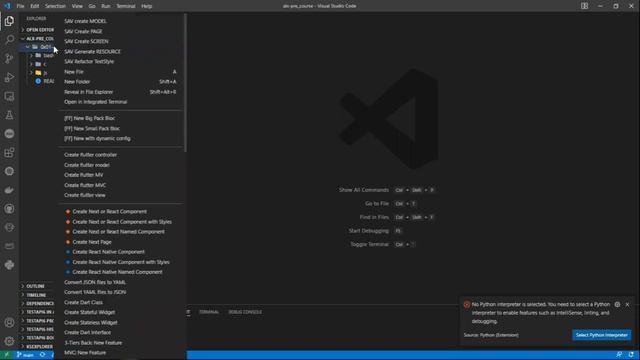Select Convert JSON files to YAML
The height and width of the screenshot is (360, 640).
[x=120, y=282]
